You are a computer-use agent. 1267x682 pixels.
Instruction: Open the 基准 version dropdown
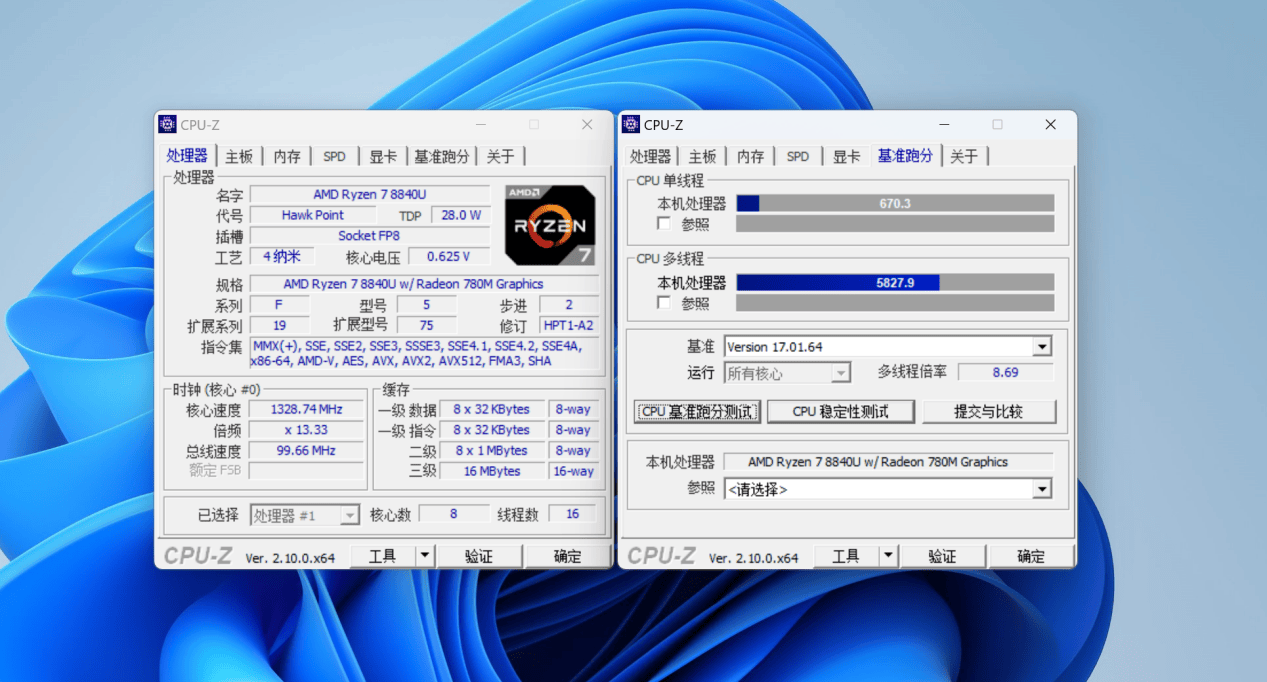click(1042, 347)
